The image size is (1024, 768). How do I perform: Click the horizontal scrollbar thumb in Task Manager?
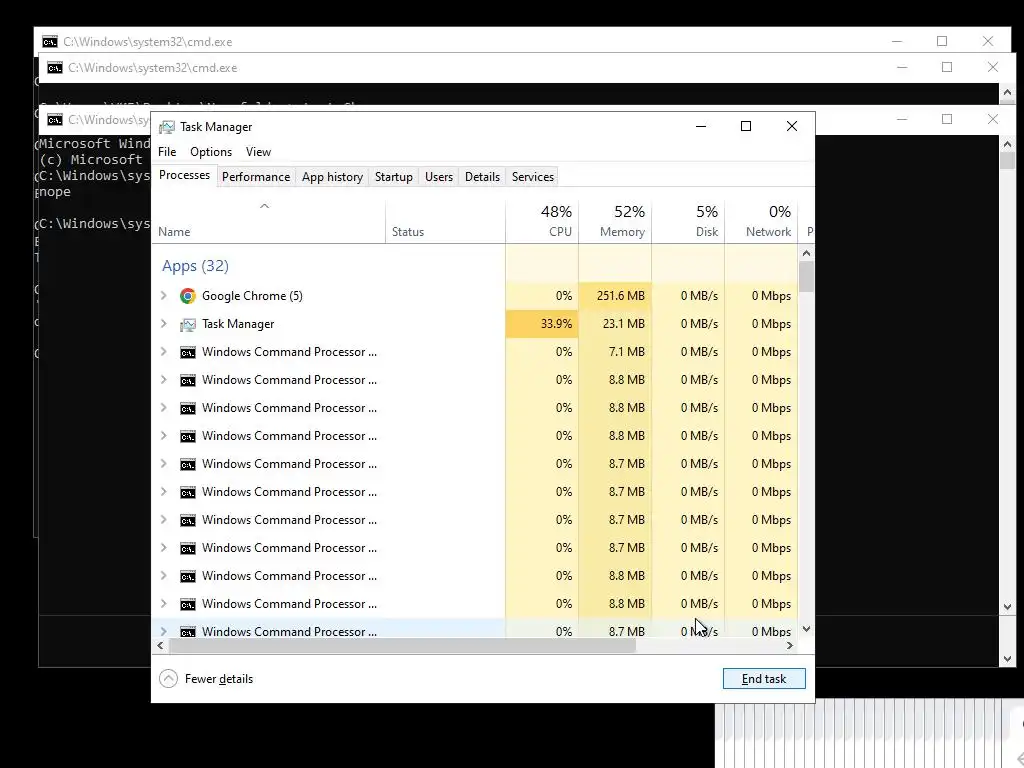coord(402,645)
